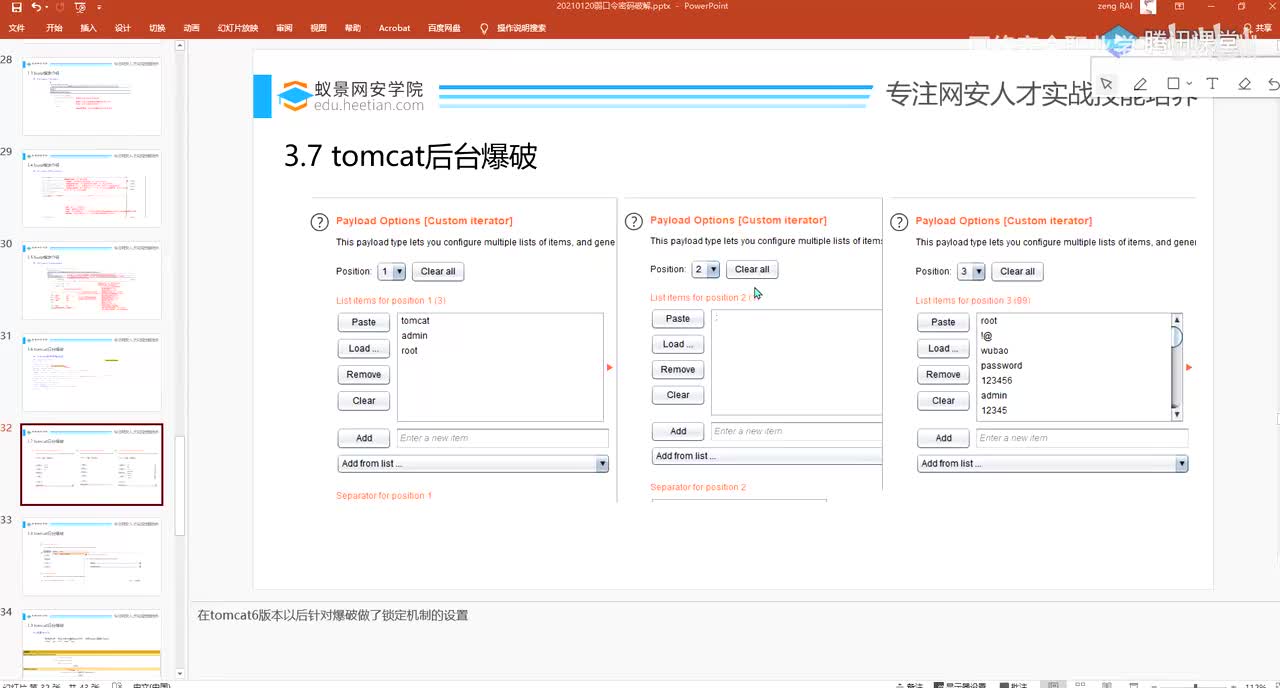Click Enter a new item field, position 1
1280x688 pixels.
coord(502,438)
